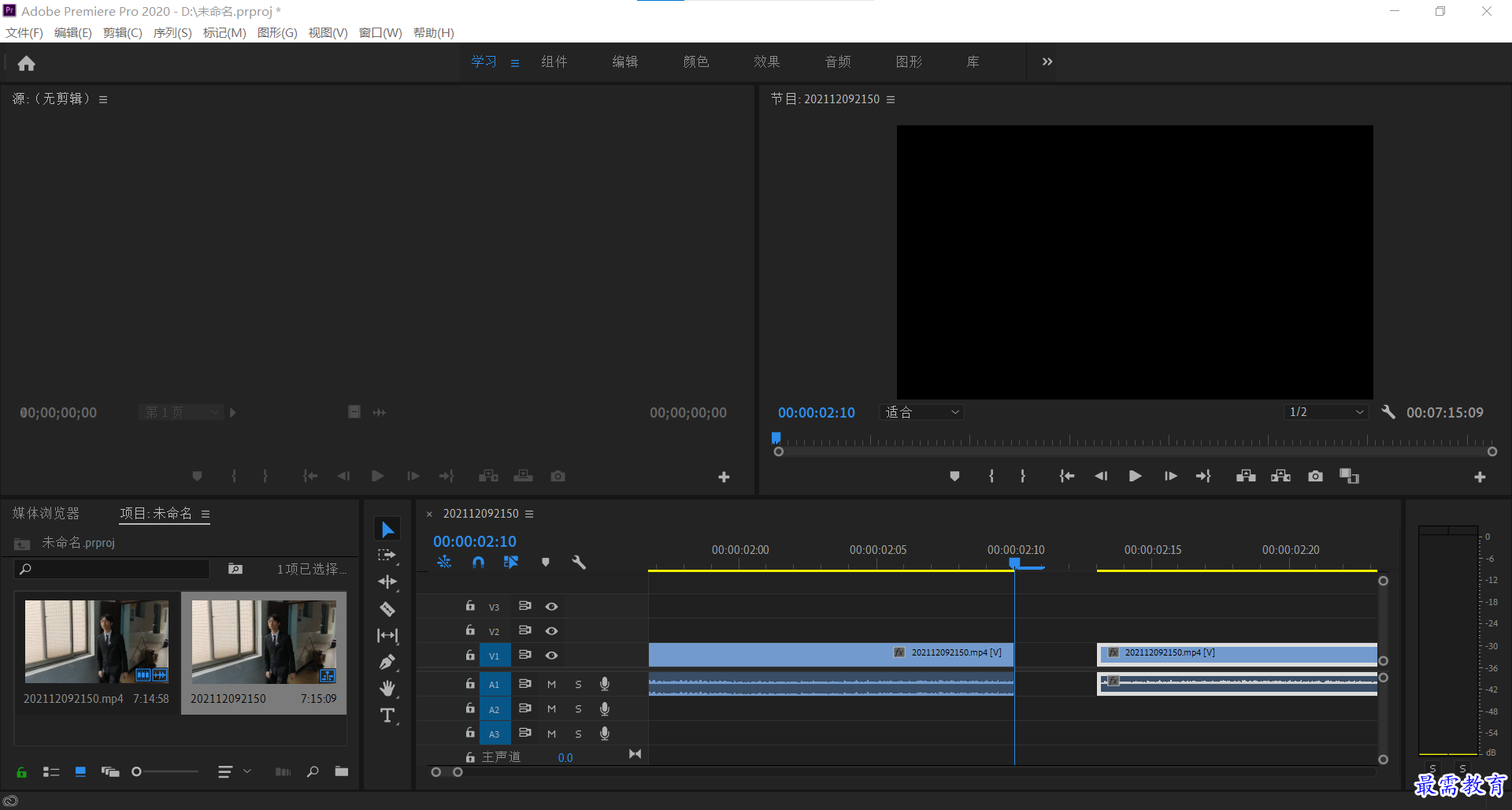The image size is (1512, 810).
Task: Click Extract button in program monitor
Action: 1280,476
